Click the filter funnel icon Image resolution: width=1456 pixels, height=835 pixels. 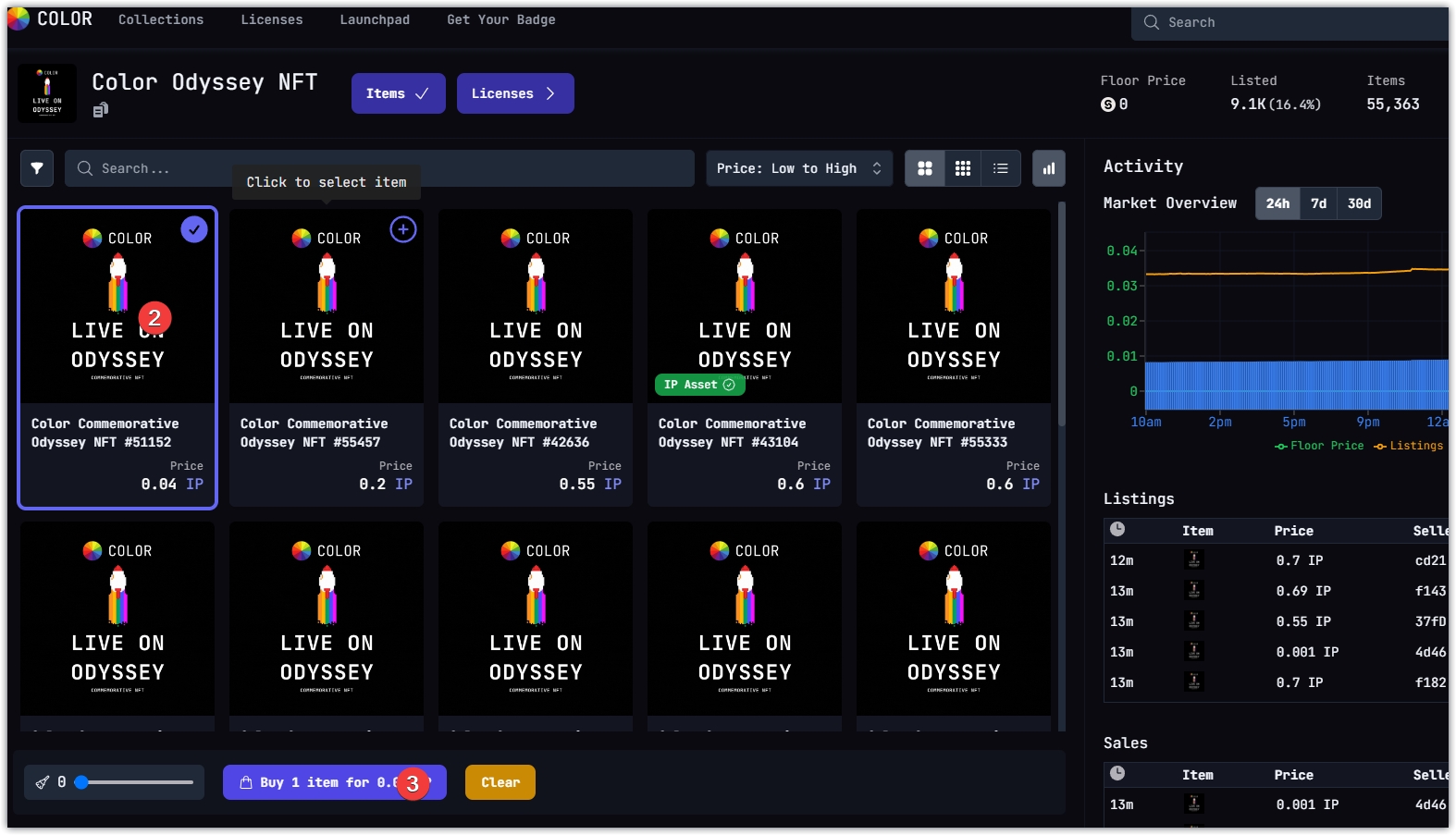coord(37,168)
